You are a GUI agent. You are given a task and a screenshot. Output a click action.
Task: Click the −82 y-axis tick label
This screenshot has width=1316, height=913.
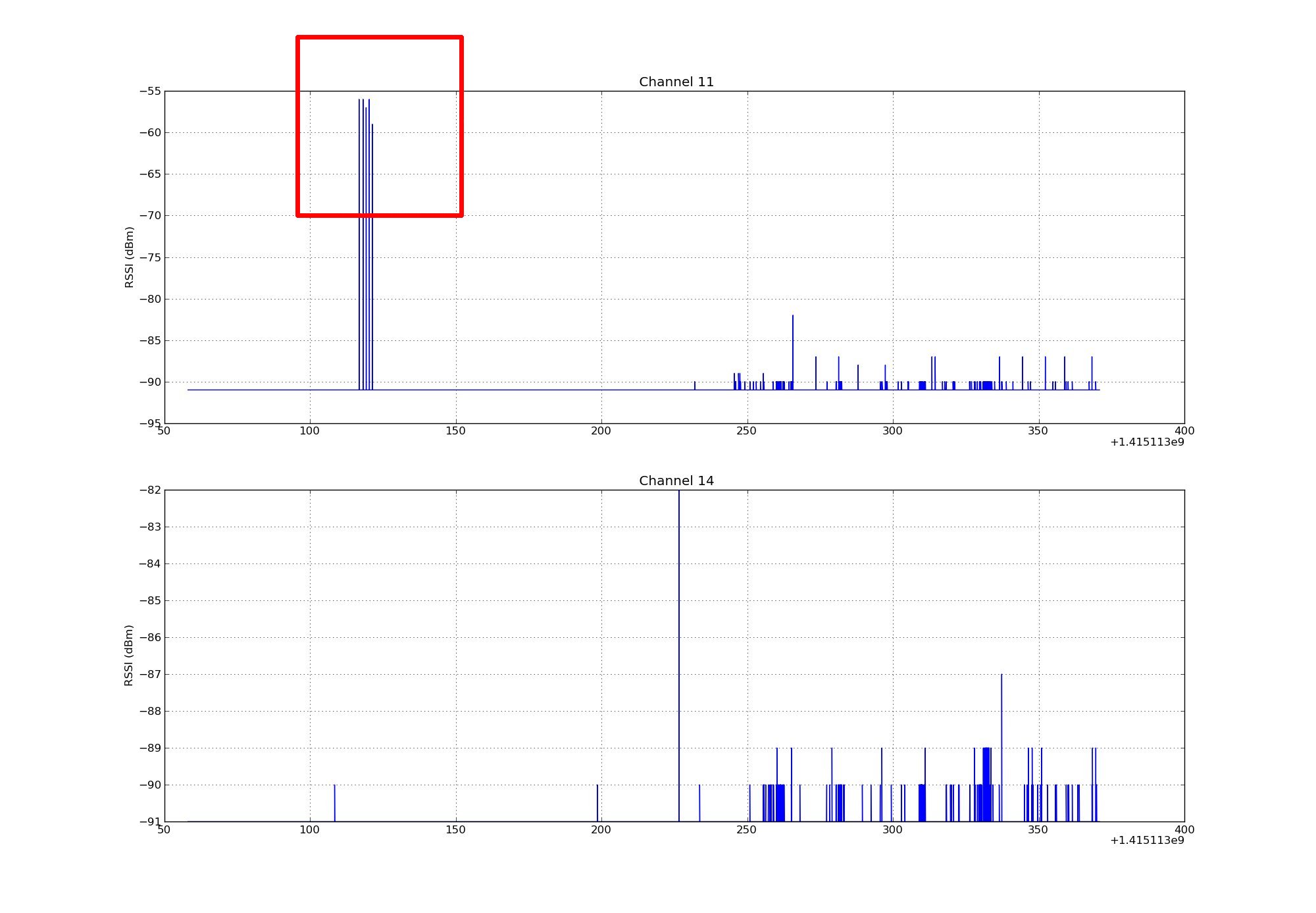coord(150,490)
